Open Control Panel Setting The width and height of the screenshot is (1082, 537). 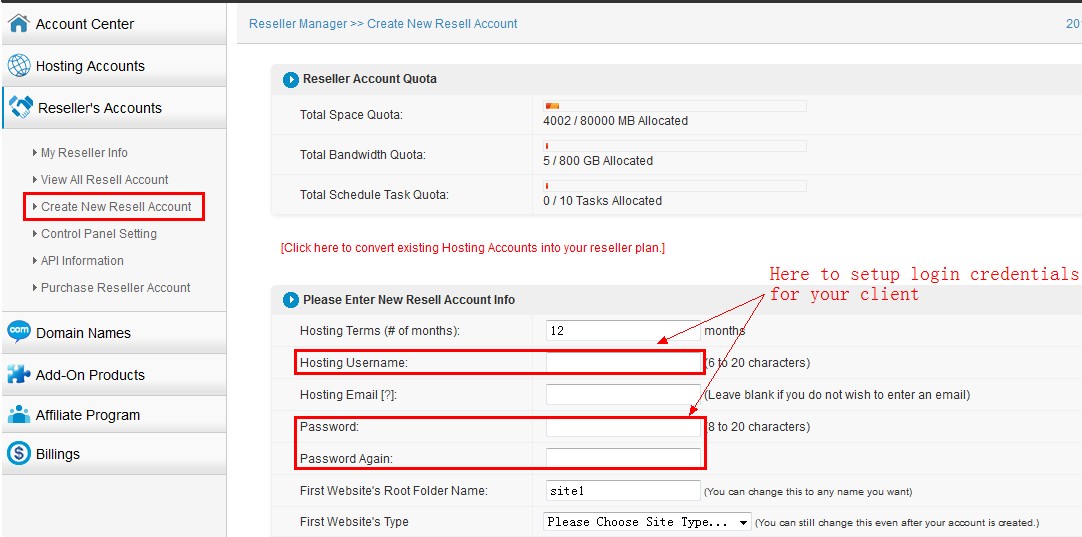98,234
